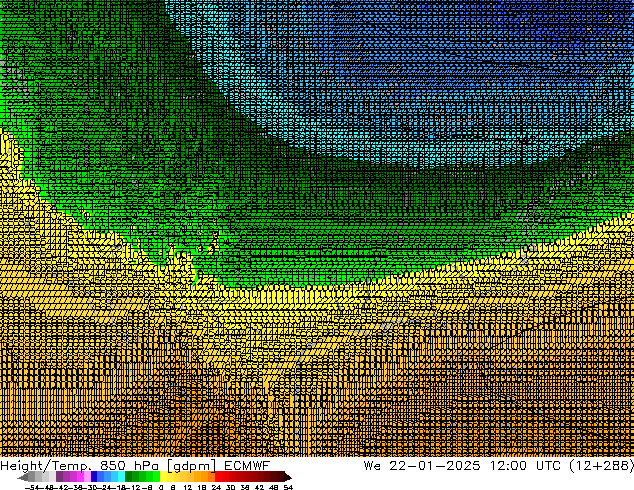This screenshot has height=490, width=634.
Task: Click the cyan swatch in the temperature legend
Action: tap(121, 476)
